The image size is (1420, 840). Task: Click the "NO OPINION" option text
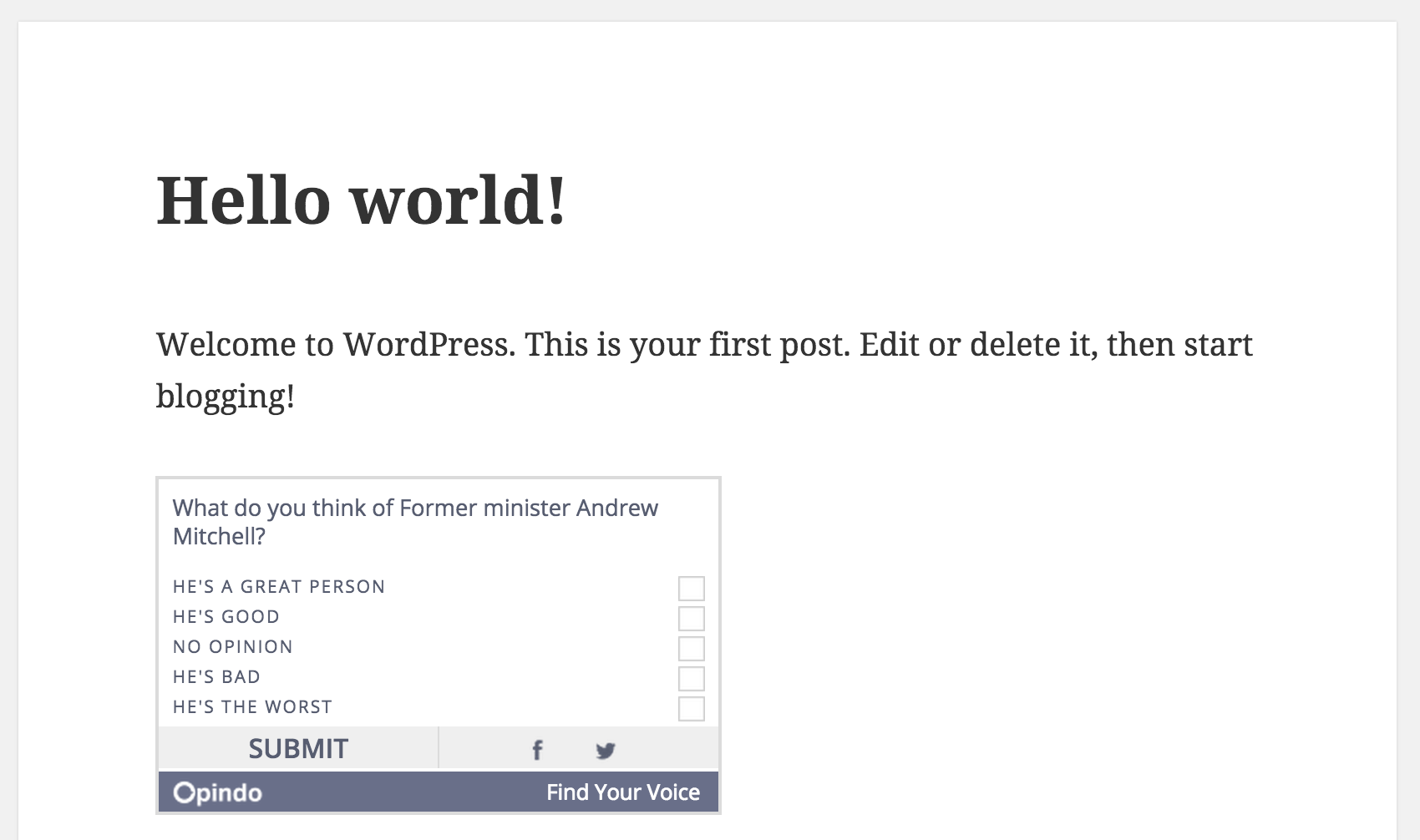(x=233, y=647)
